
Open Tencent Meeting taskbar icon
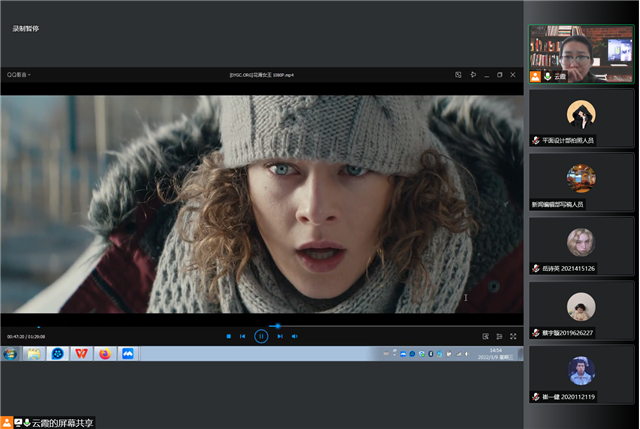(x=128, y=353)
